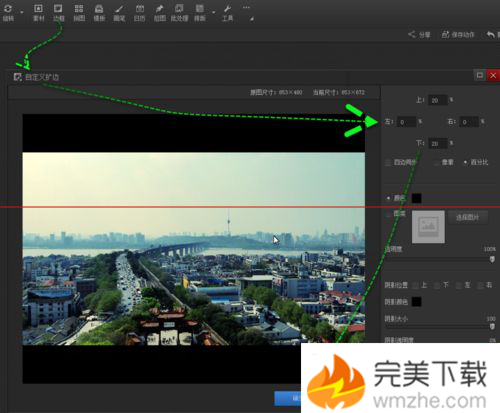Select the 颜色 color fill radio

pyautogui.click(x=388, y=198)
